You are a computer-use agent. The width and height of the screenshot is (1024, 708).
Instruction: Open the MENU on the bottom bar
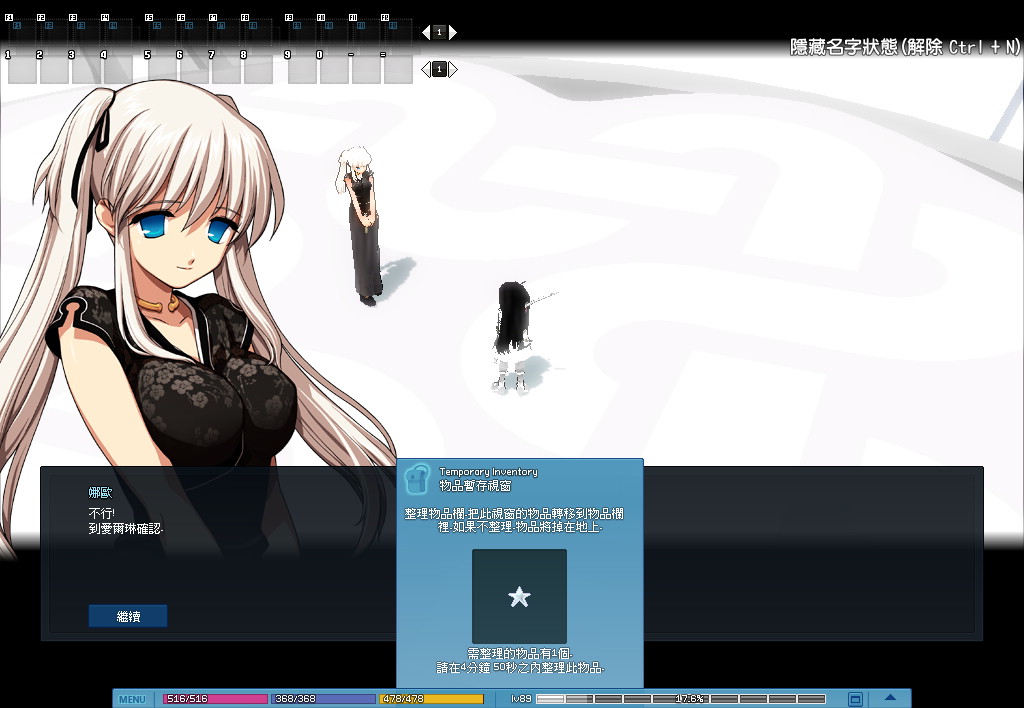132,699
